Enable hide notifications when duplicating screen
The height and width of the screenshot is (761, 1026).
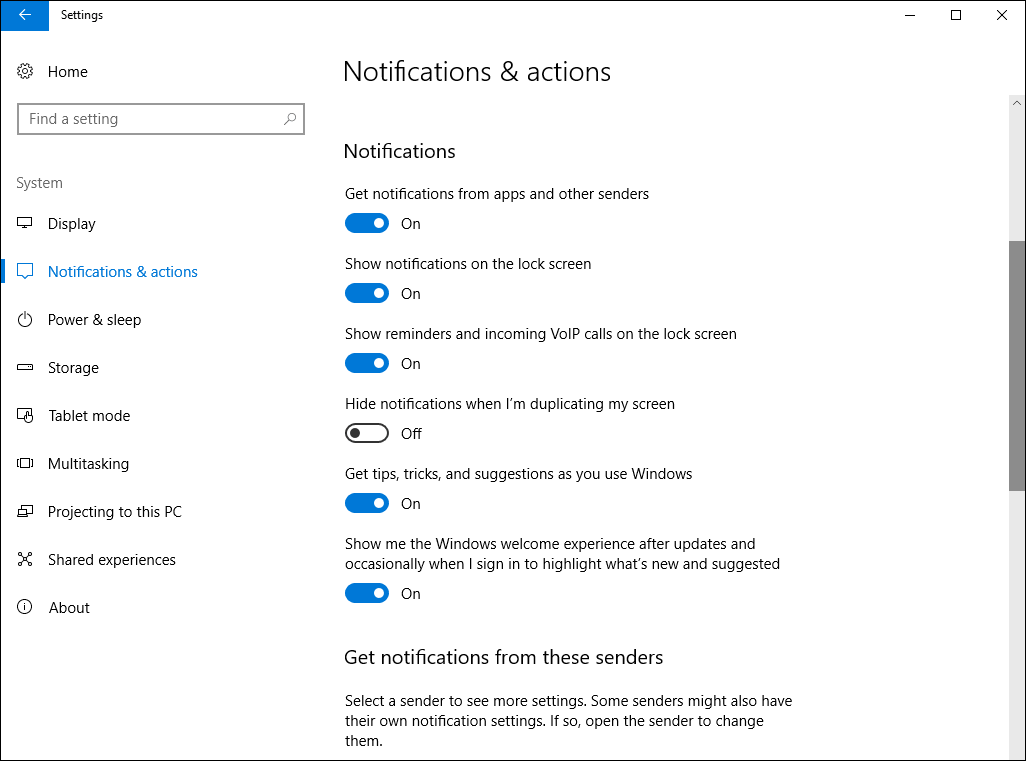pyautogui.click(x=367, y=434)
